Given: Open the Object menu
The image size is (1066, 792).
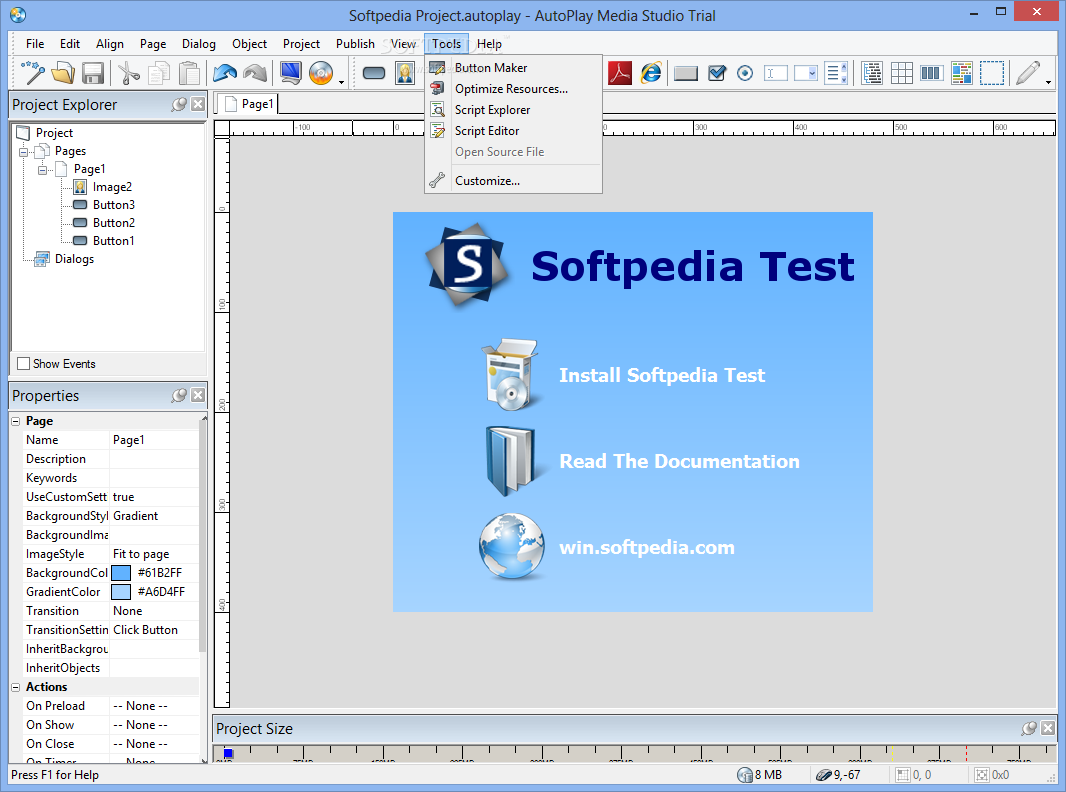Looking at the screenshot, I should coord(250,44).
